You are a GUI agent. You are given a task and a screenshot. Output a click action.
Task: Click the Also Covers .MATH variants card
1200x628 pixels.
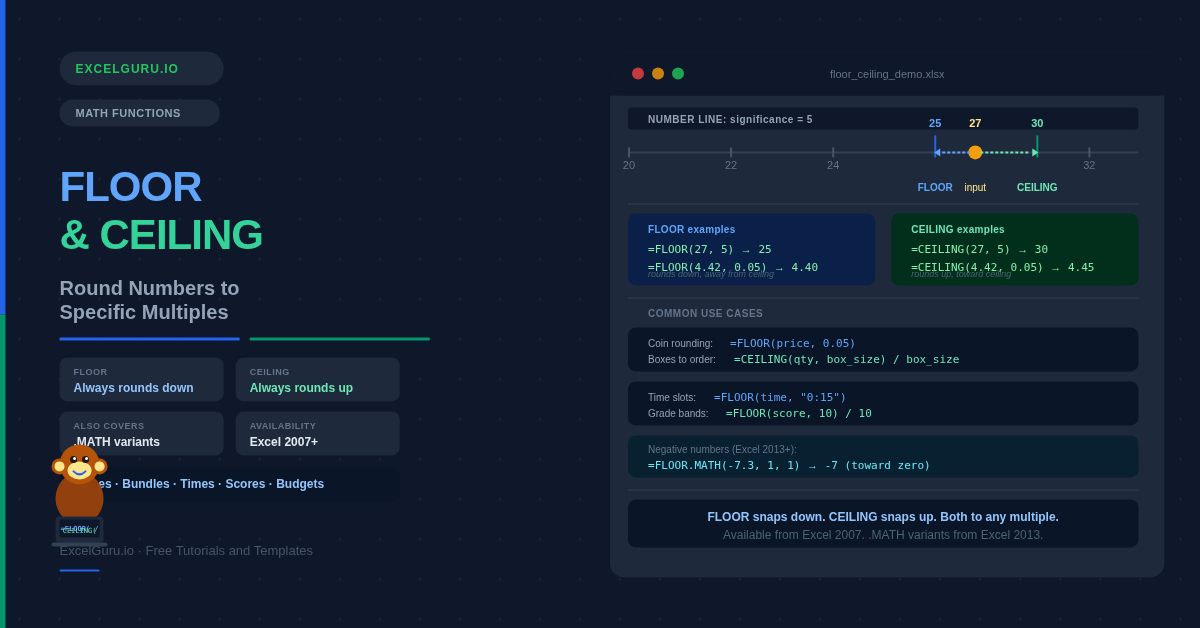(141, 434)
